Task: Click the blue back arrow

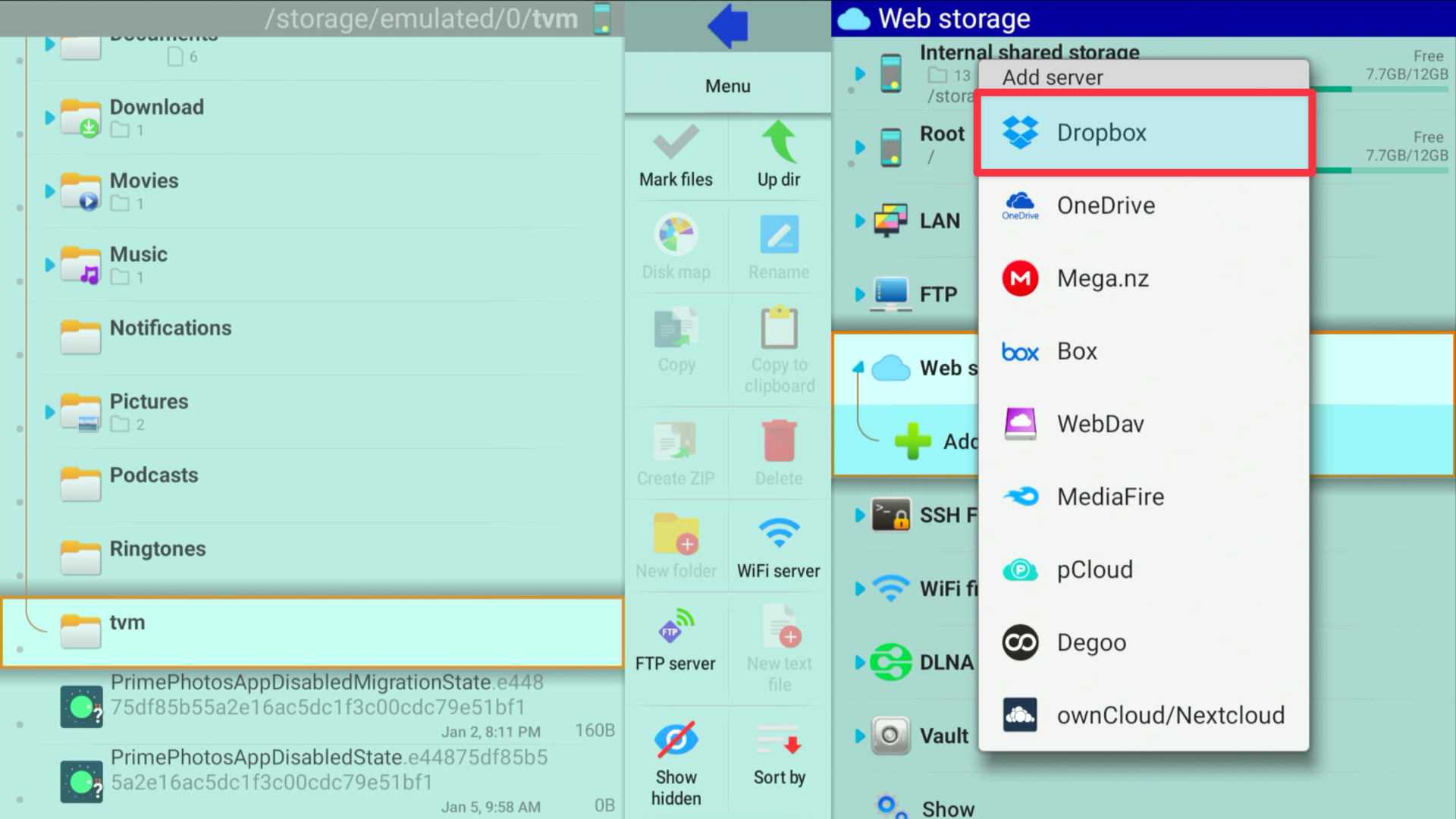Action: [x=727, y=26]
